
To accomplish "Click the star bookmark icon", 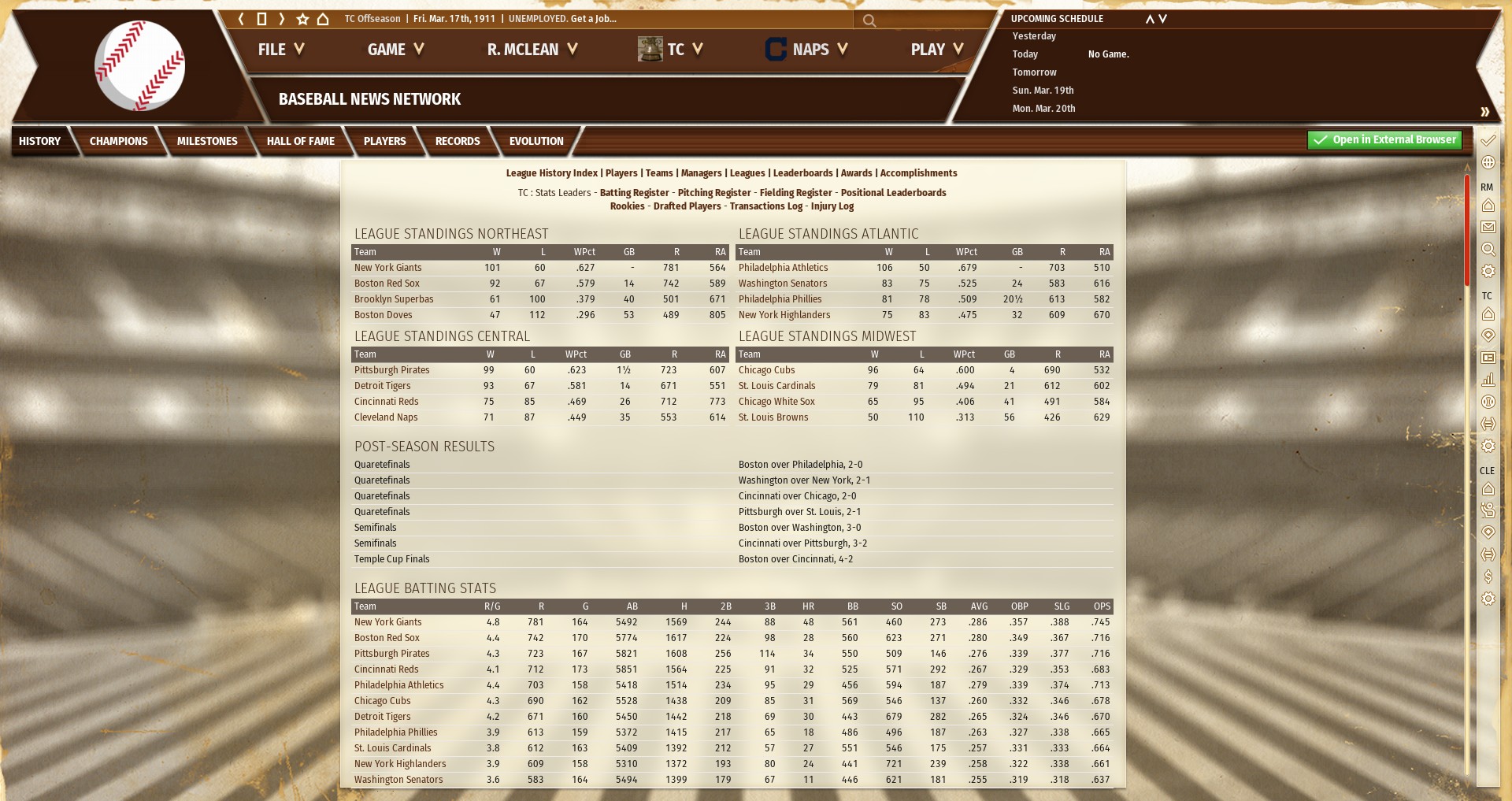I will click(302, 19).
